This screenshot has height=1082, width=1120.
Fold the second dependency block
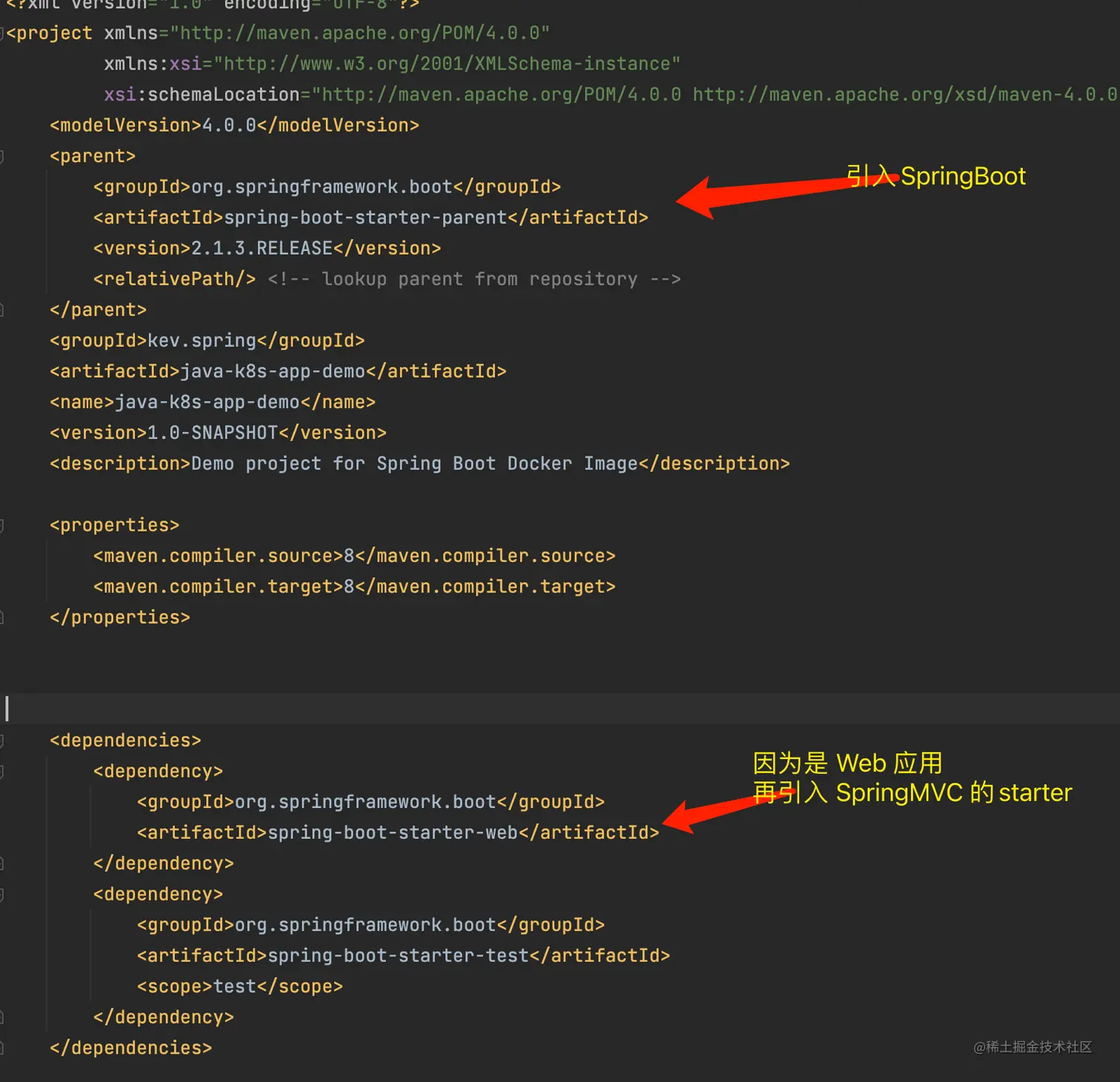2,895
